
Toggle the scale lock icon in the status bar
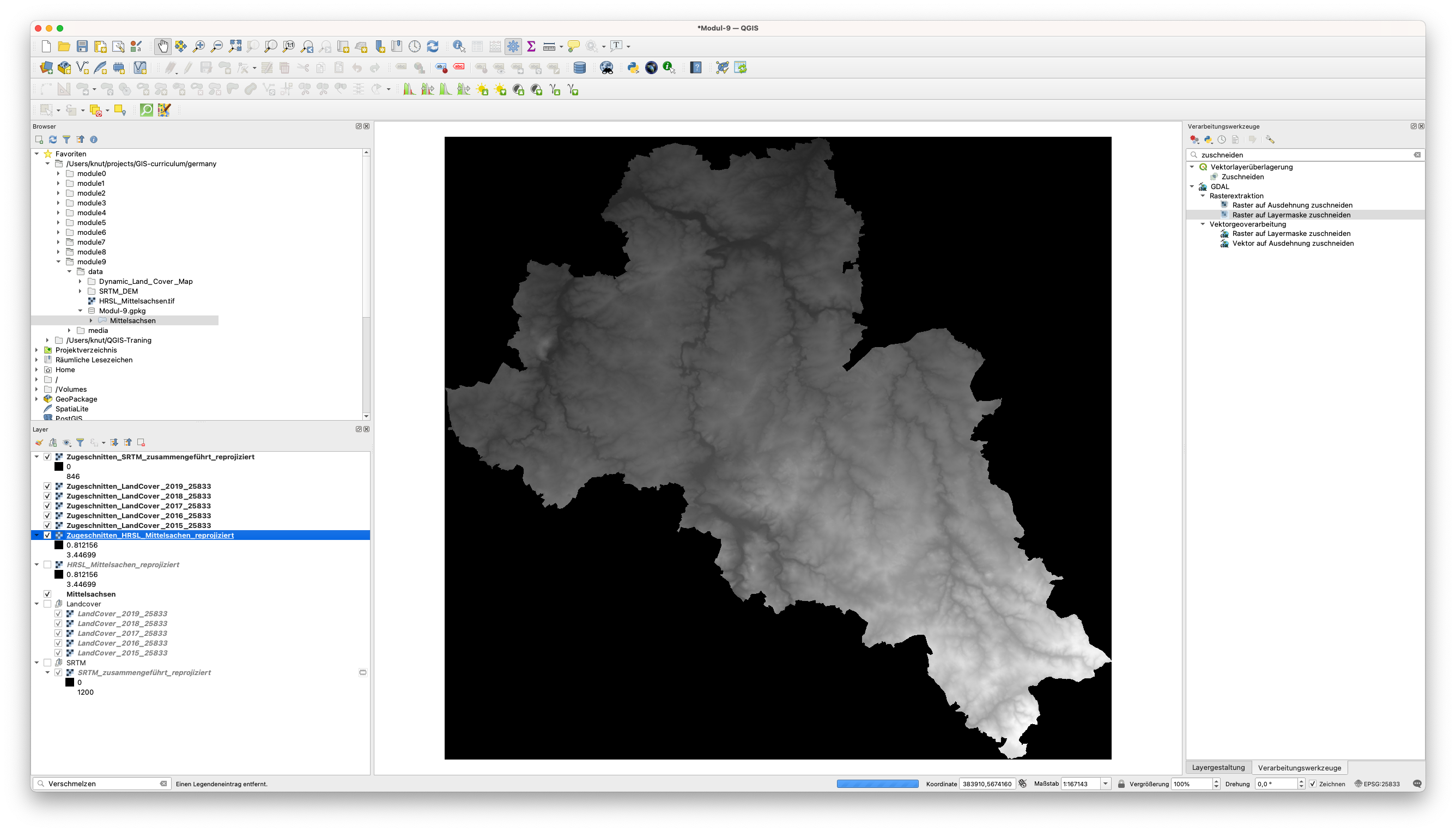pyautogui.click(x=1120, y=784)
